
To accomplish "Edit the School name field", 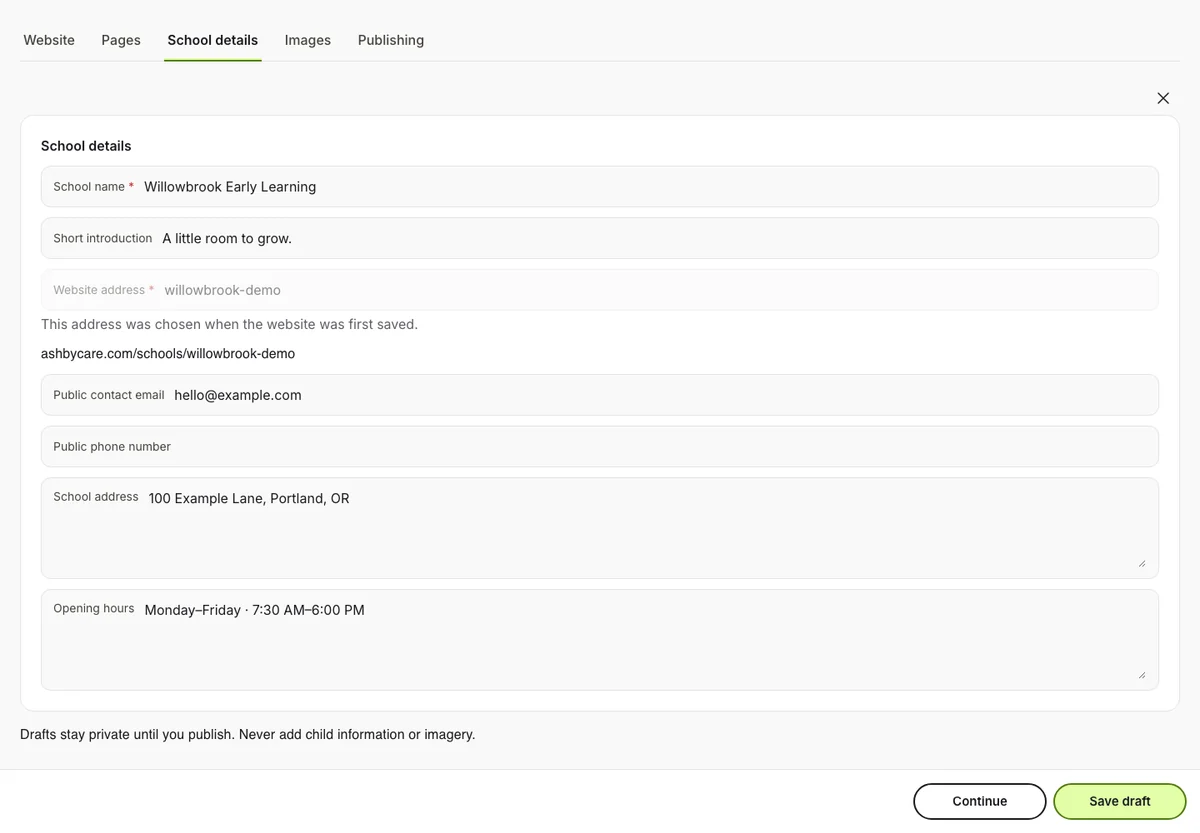I will 600,187.
